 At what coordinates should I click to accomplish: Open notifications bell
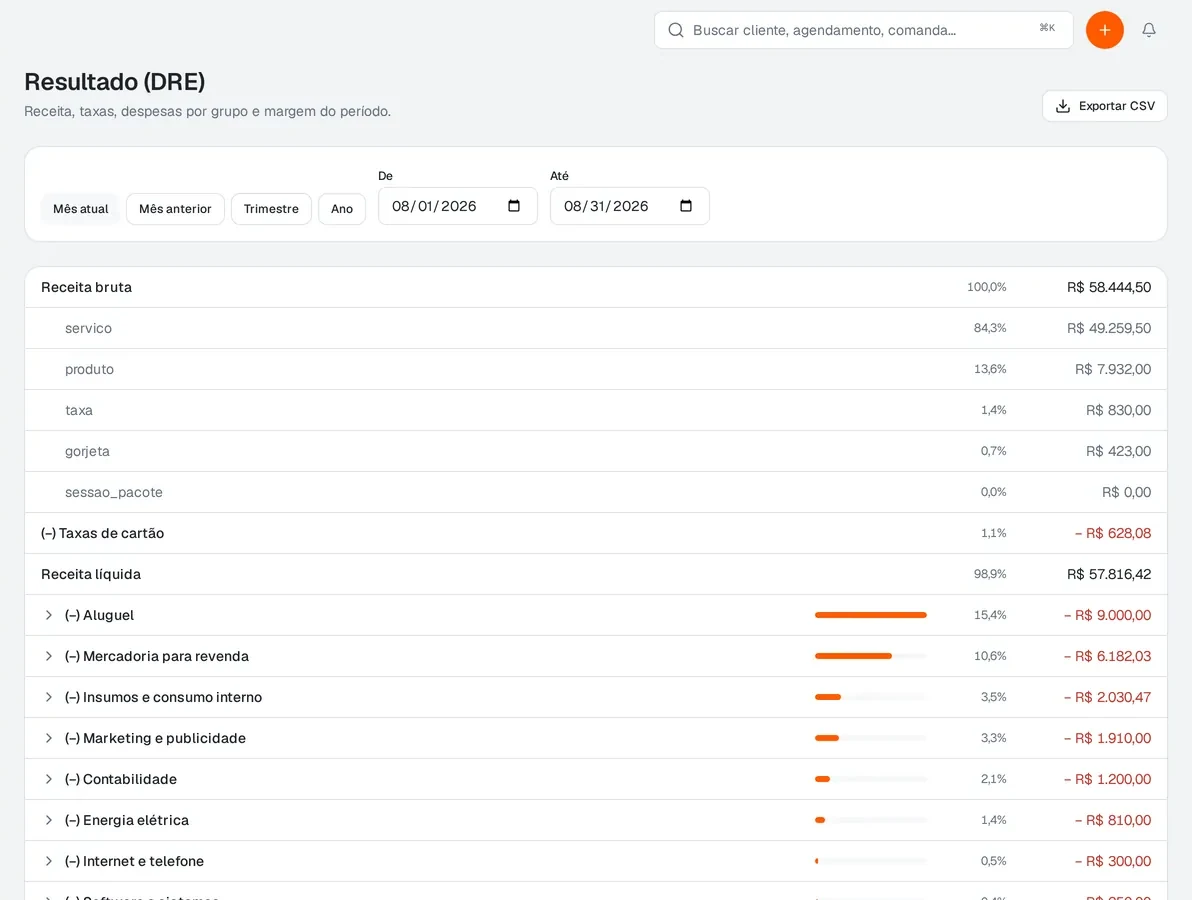1149,30
